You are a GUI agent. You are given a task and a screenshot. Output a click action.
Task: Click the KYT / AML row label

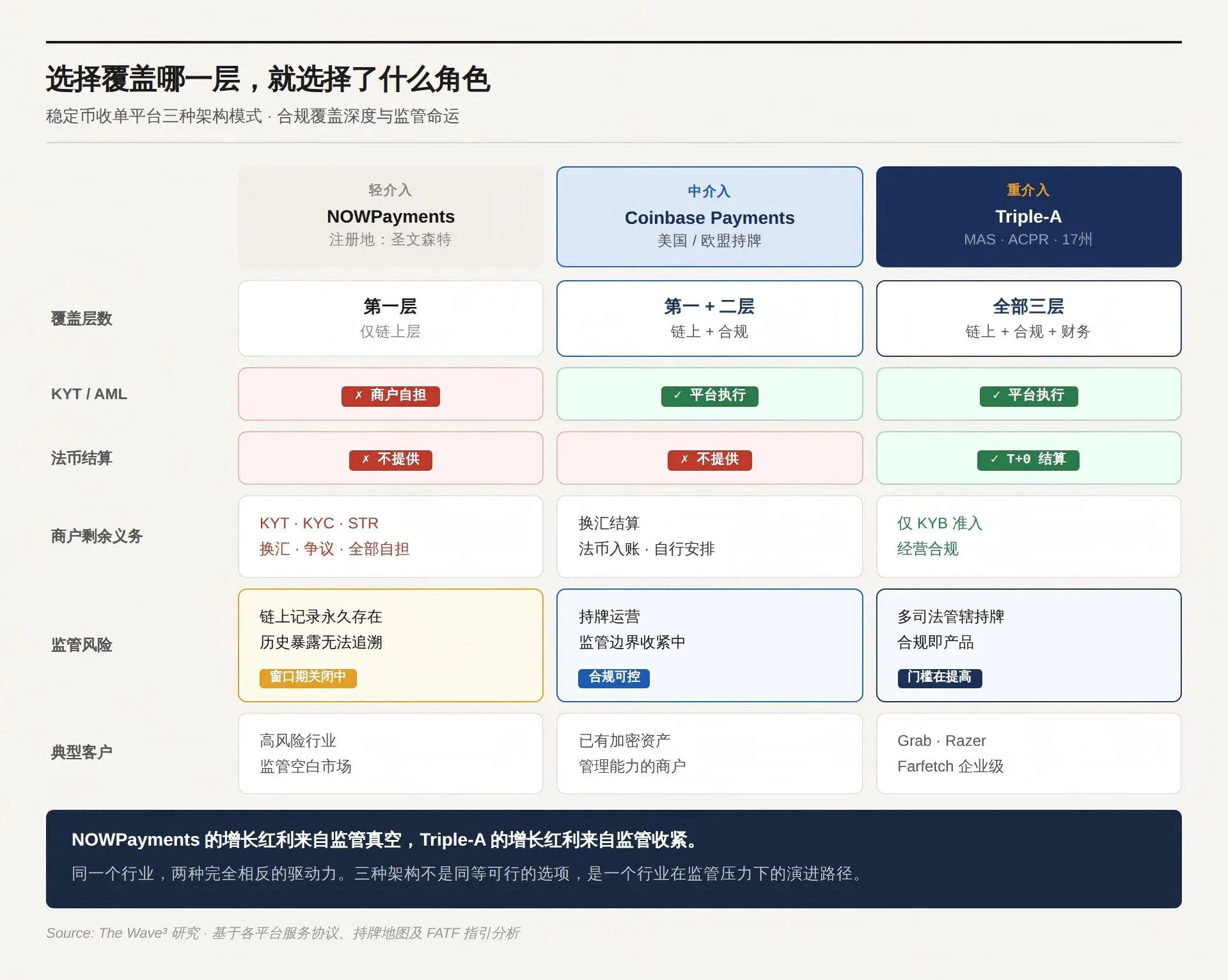coord(89,394)
